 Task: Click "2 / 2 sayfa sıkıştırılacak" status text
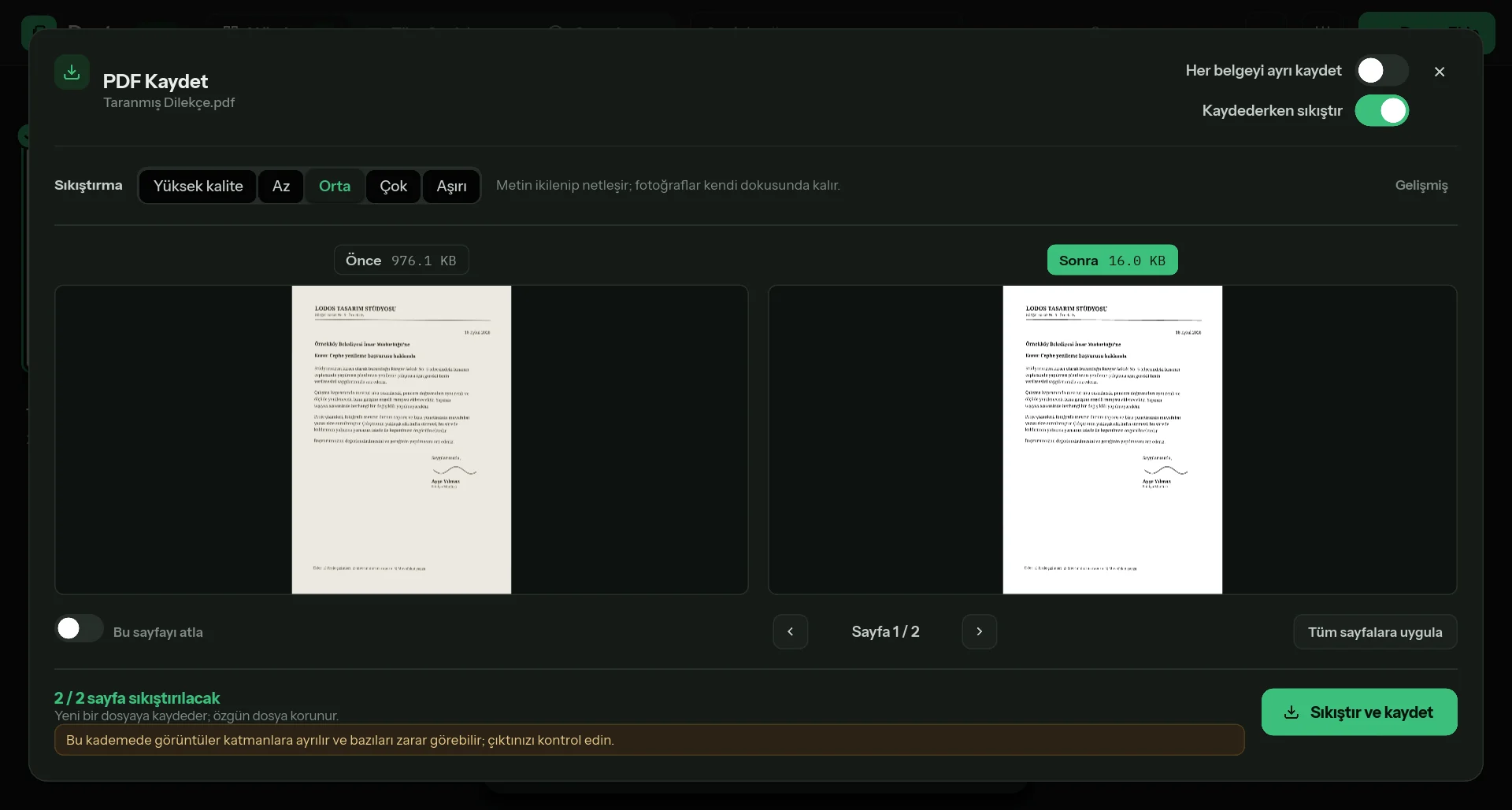[137, 698]
